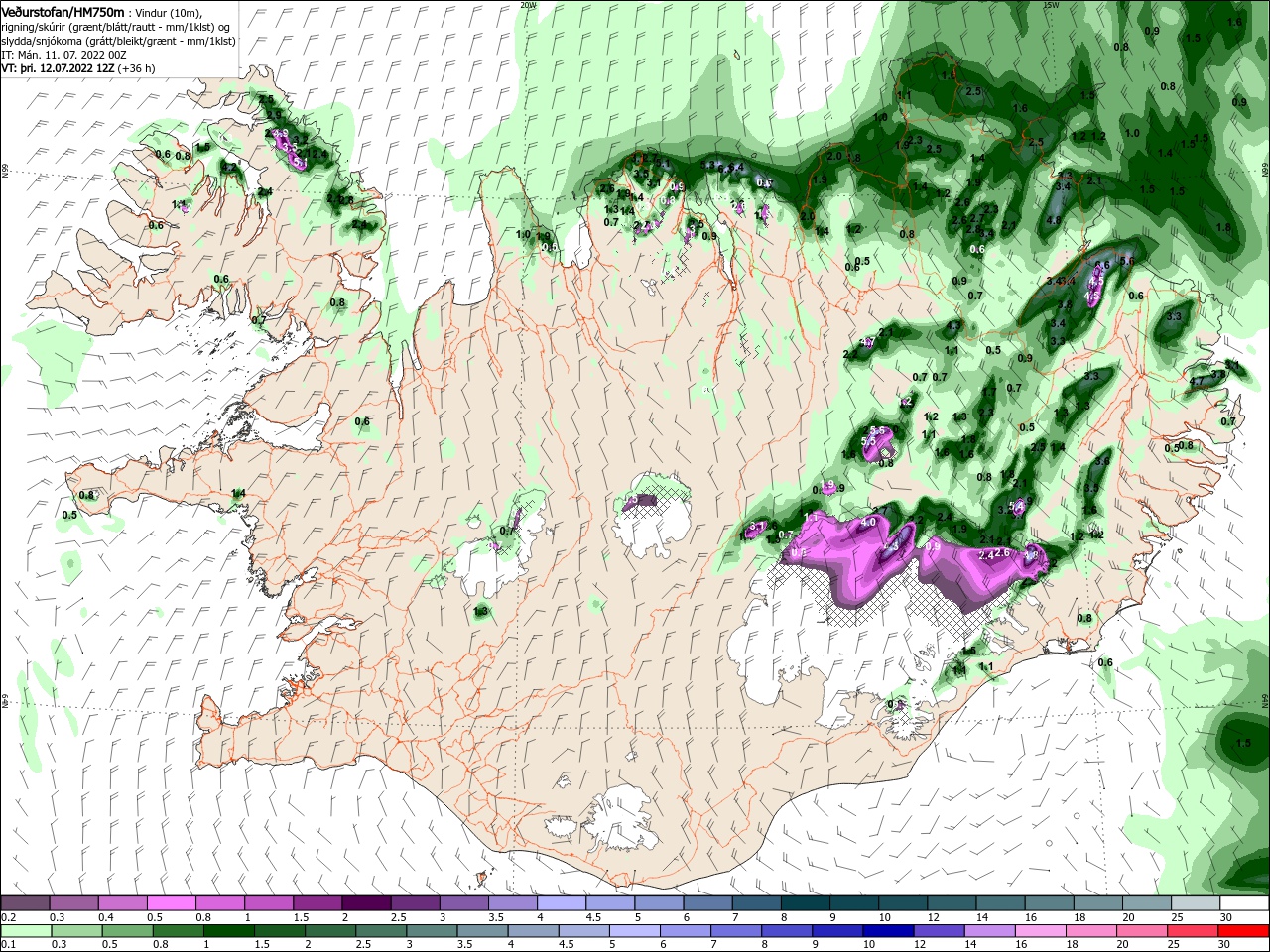
Task: Click the 'VT: þri. 12.07.2022 12Z' valid time
Action: [58, 68]
